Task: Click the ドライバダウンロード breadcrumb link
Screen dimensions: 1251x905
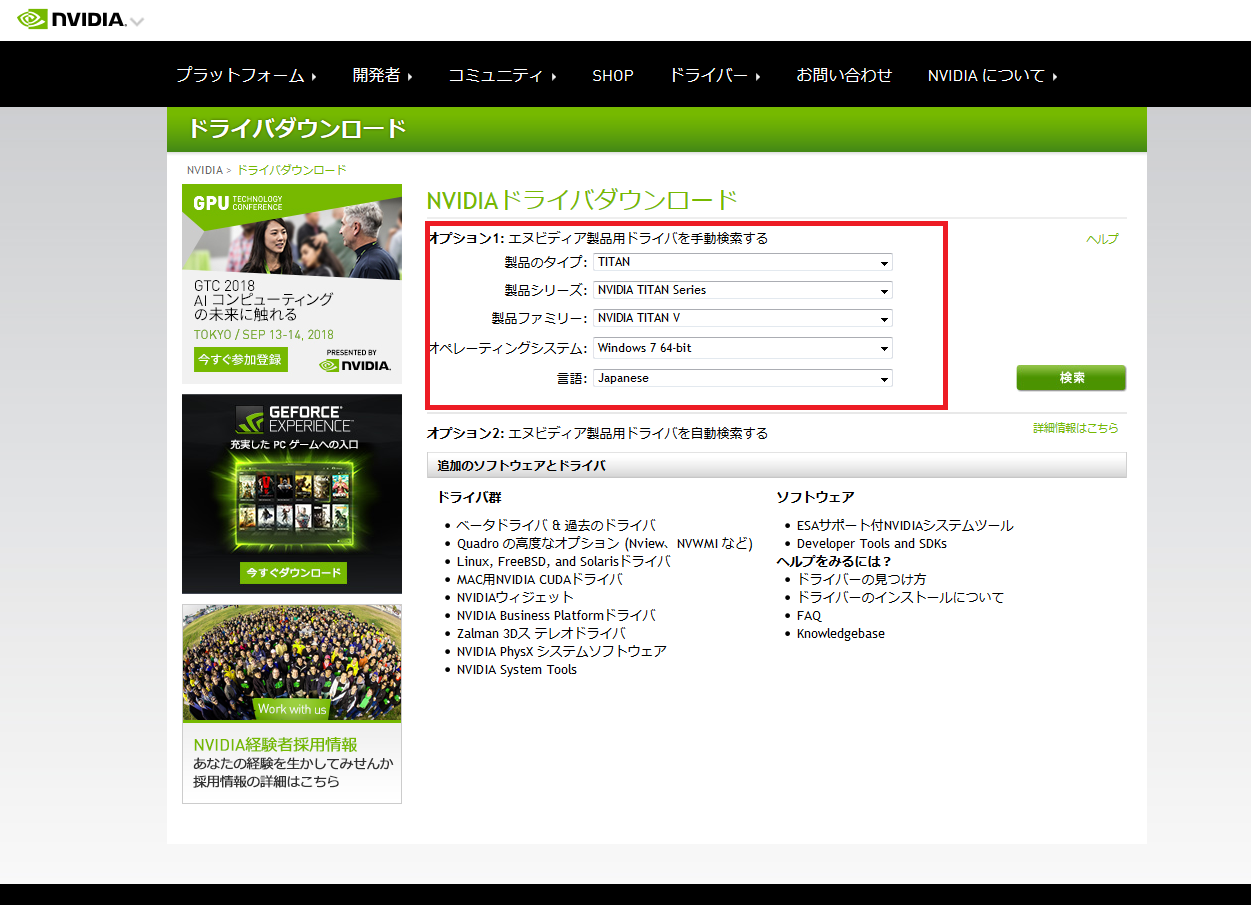Action: point(292,170)
